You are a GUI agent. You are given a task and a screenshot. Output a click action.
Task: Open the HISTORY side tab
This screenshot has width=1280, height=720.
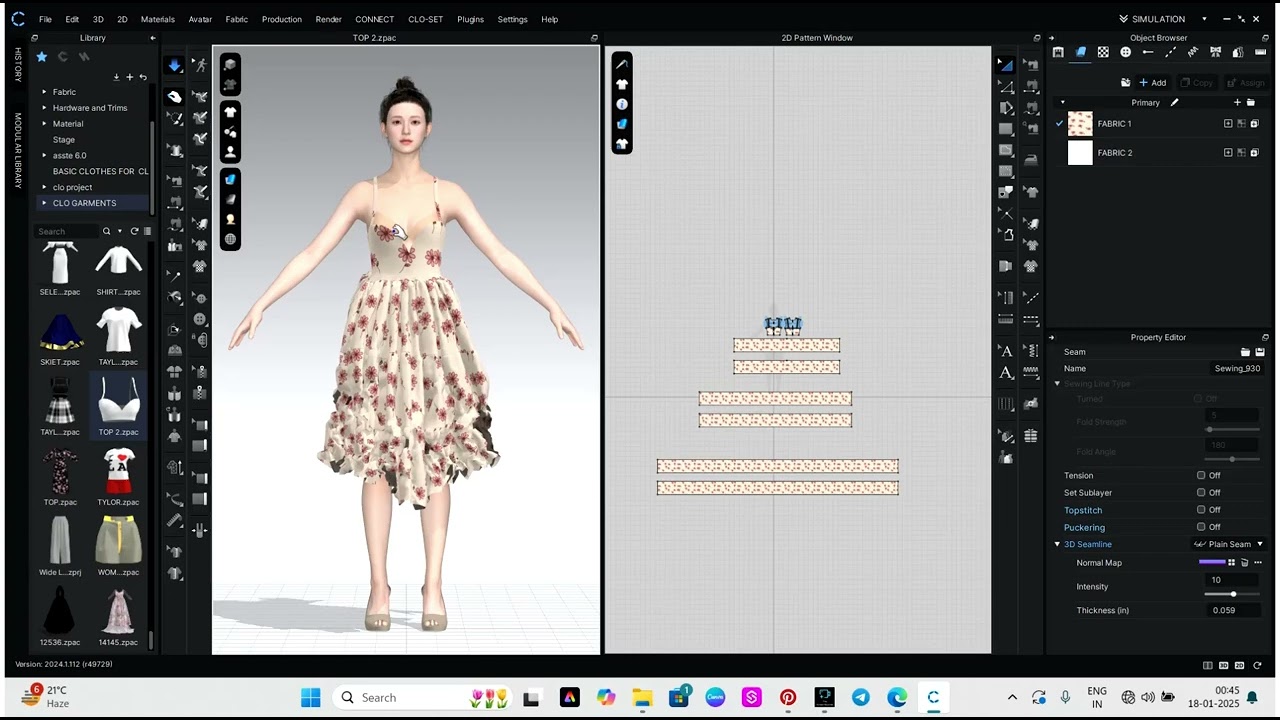coord(17,65)
